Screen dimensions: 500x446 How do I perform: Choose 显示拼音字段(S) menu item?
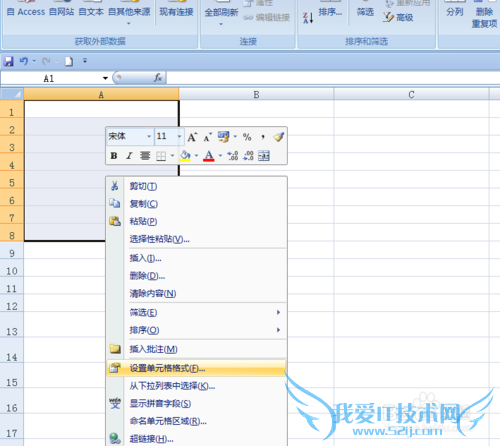197,404
